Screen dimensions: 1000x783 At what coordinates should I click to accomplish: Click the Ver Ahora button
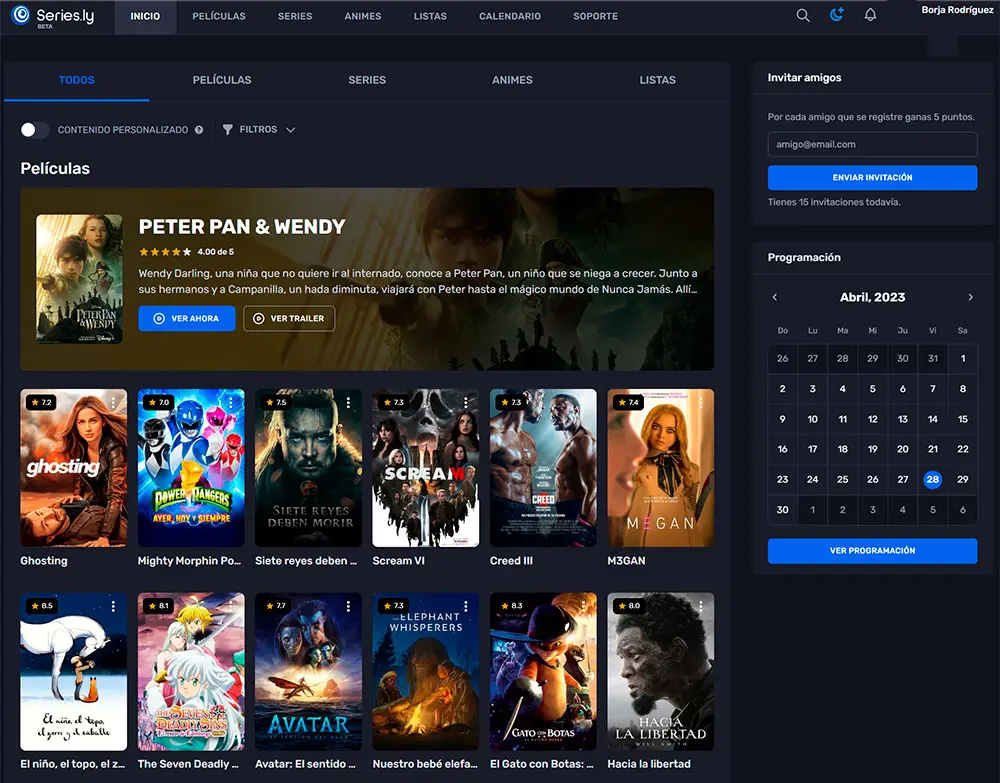tap(187, 318)
